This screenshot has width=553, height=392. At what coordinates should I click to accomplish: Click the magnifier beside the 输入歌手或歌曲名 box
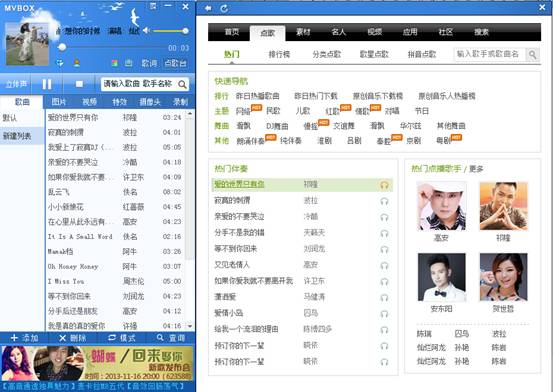(x=533, y=55)
